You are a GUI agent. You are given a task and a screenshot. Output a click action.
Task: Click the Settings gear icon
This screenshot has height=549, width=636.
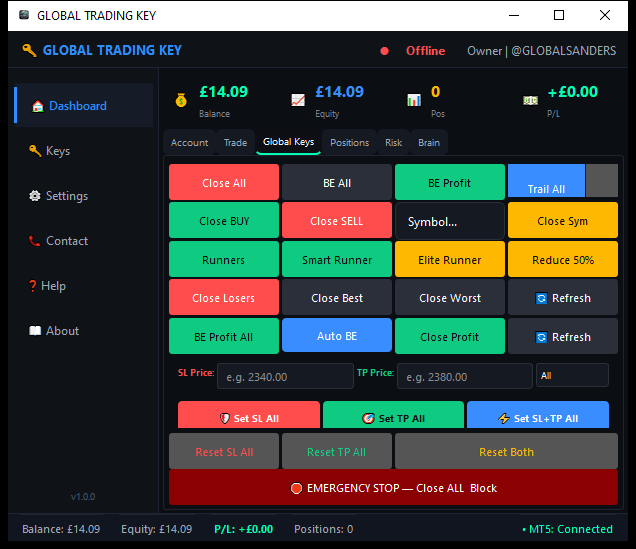coord(35,196)
